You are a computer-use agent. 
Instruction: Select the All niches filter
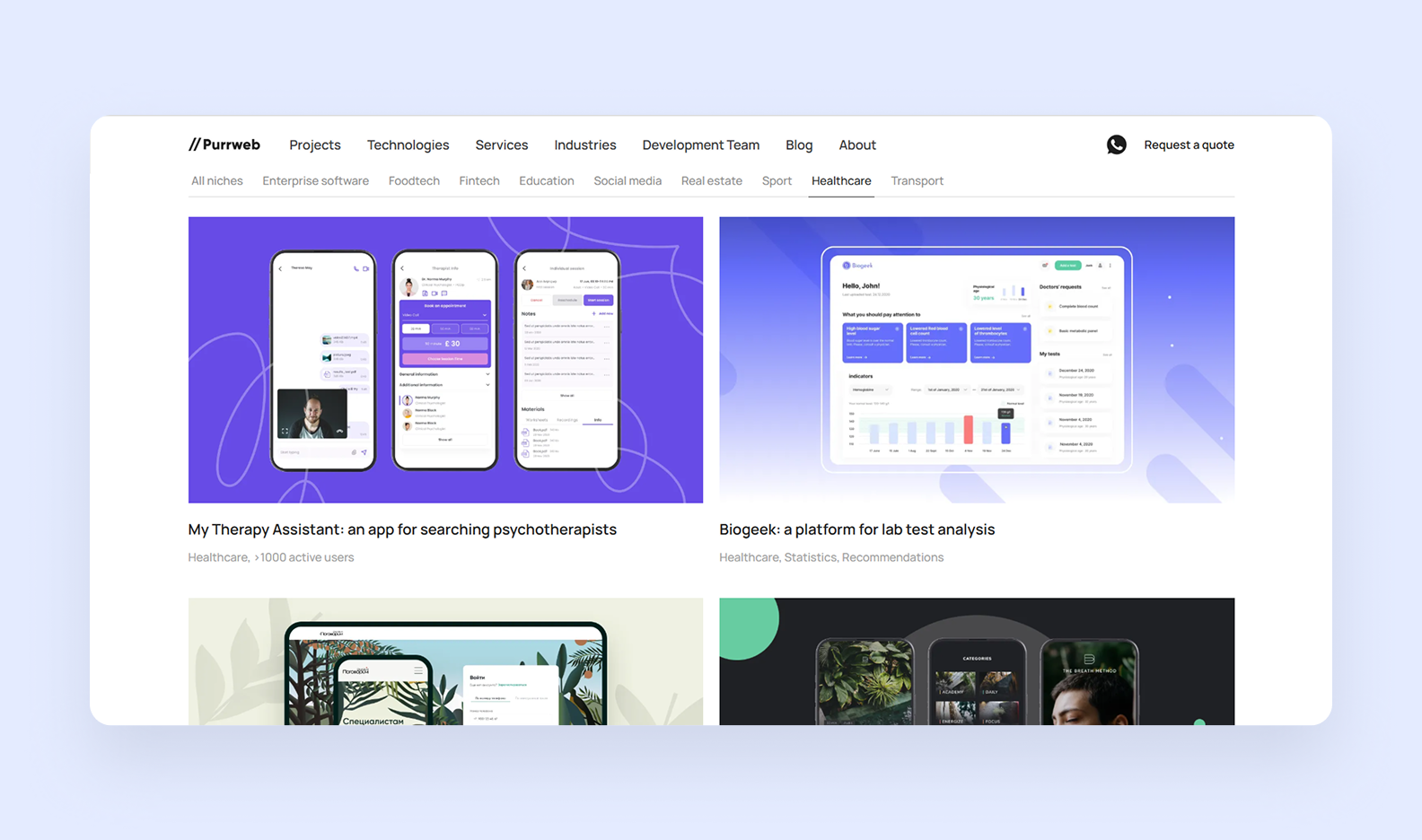point(217,181)
